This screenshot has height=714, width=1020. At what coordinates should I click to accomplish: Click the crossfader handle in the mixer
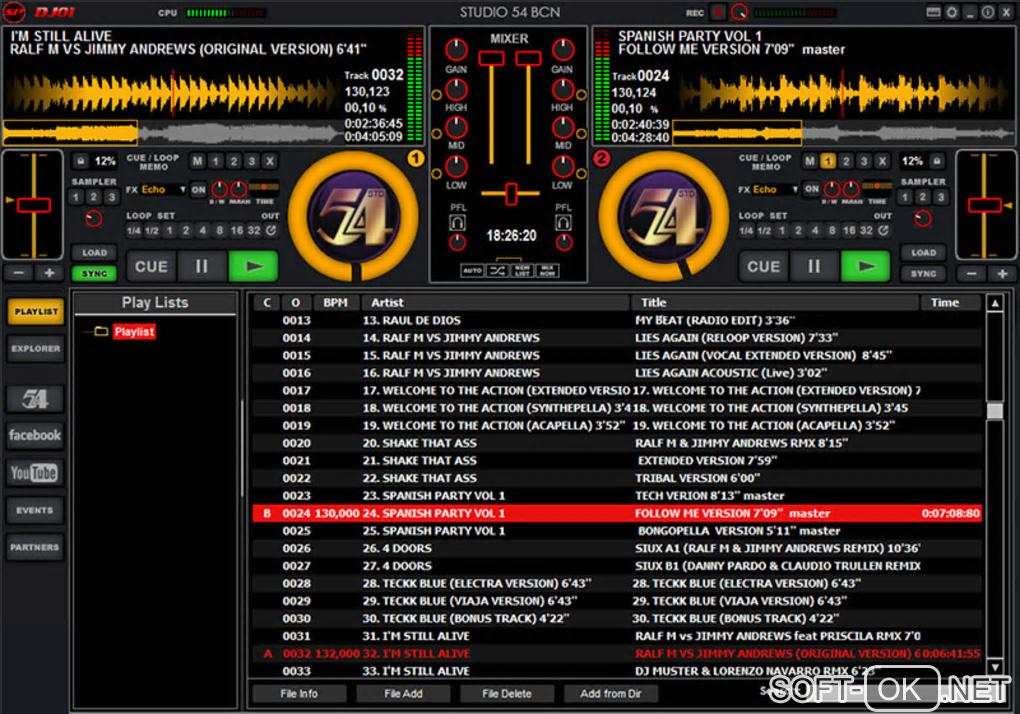point(511,193)
